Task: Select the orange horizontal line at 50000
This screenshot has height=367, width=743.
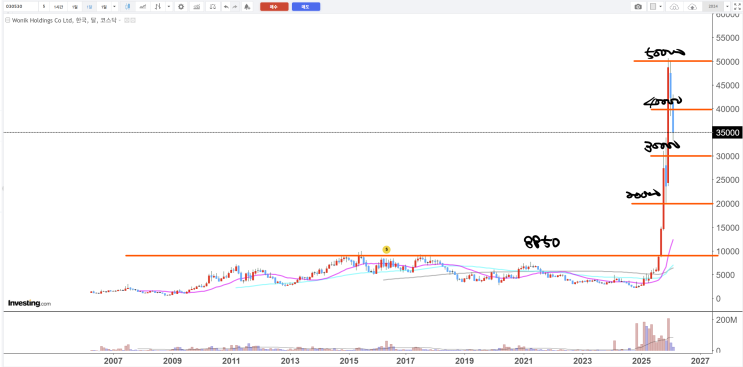Action: [673, 61]
